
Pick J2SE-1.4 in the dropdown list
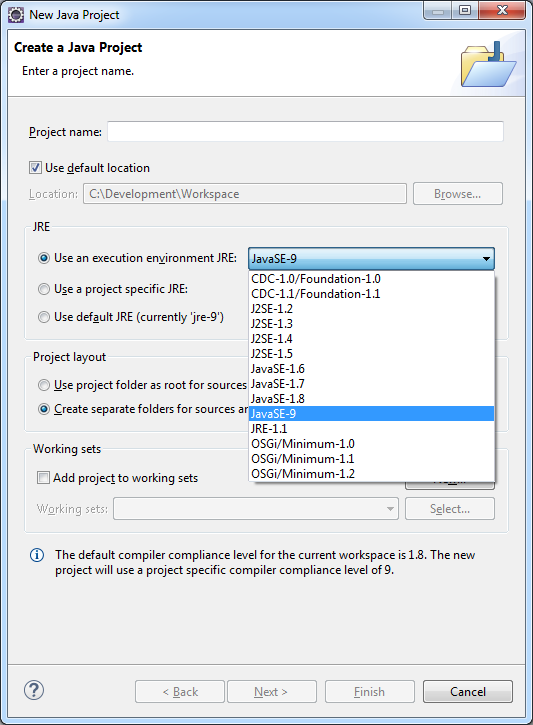pyautogui.click(x=371, y=339)
